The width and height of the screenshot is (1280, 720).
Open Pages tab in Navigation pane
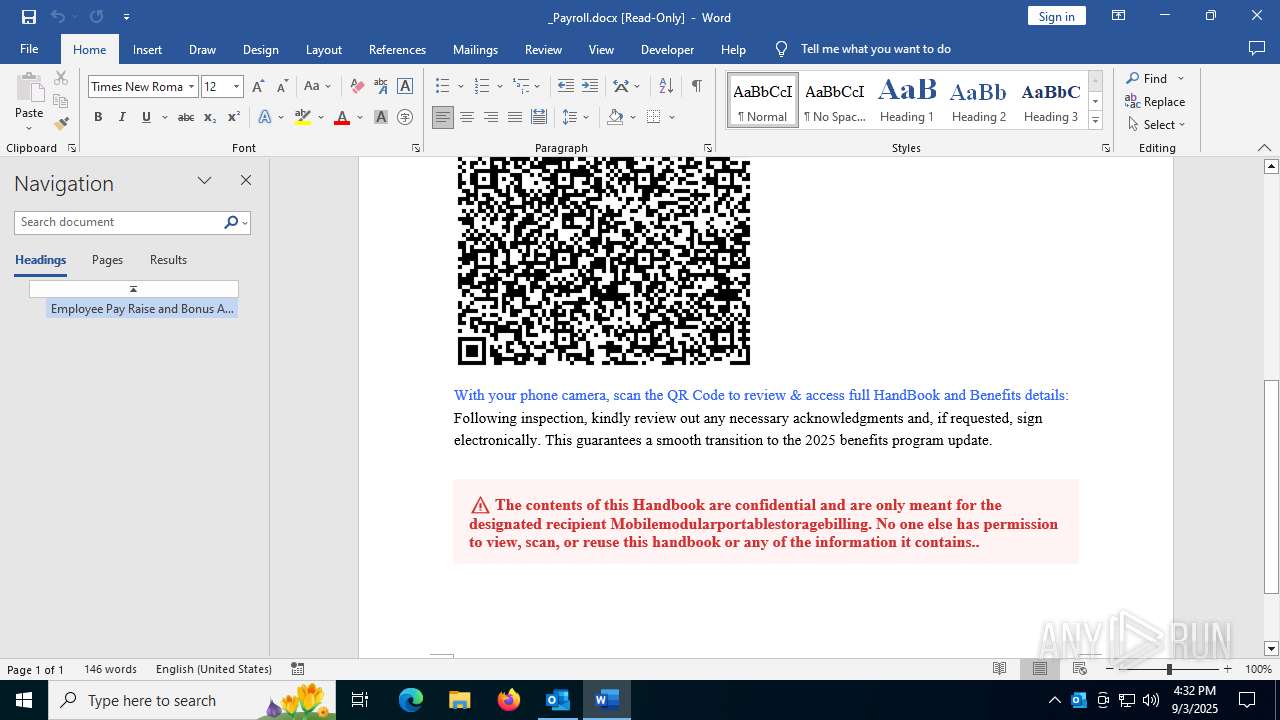click(107, 260)
